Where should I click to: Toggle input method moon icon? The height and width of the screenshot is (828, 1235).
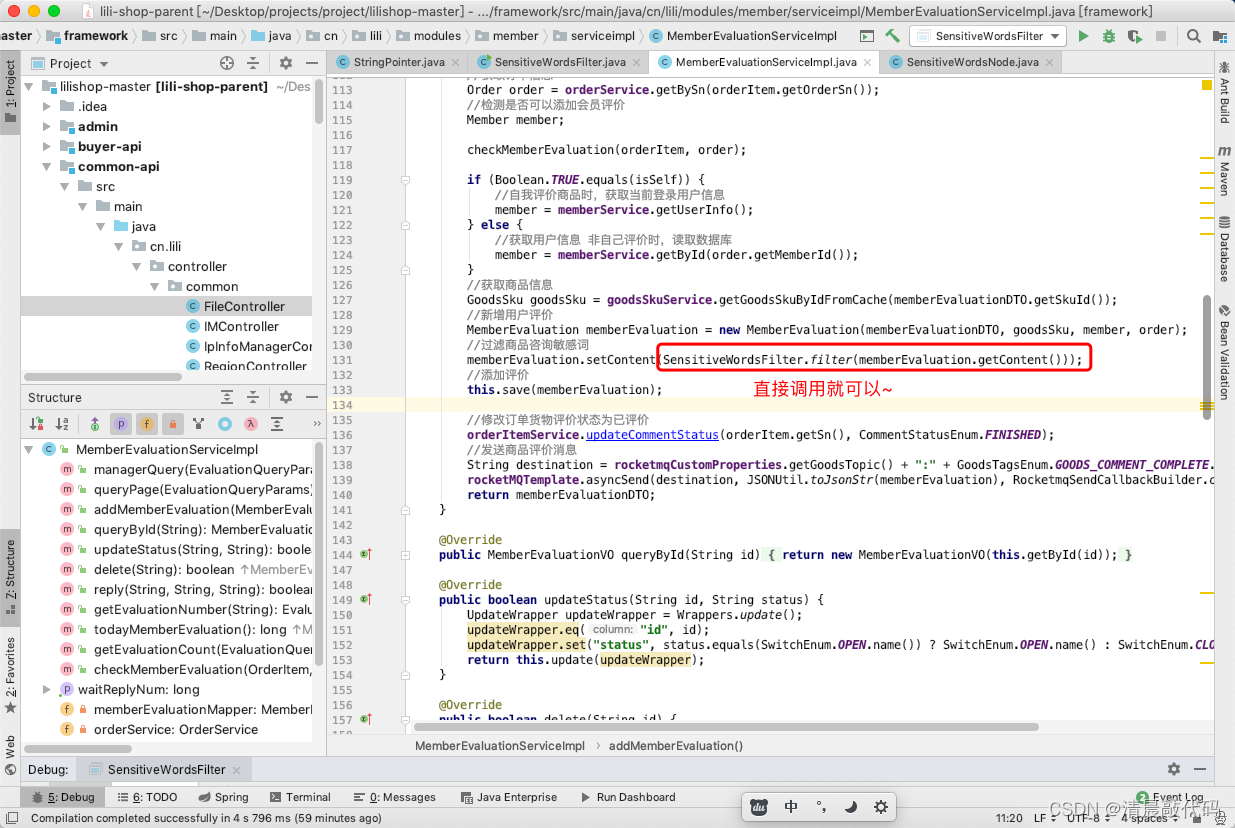850,806
